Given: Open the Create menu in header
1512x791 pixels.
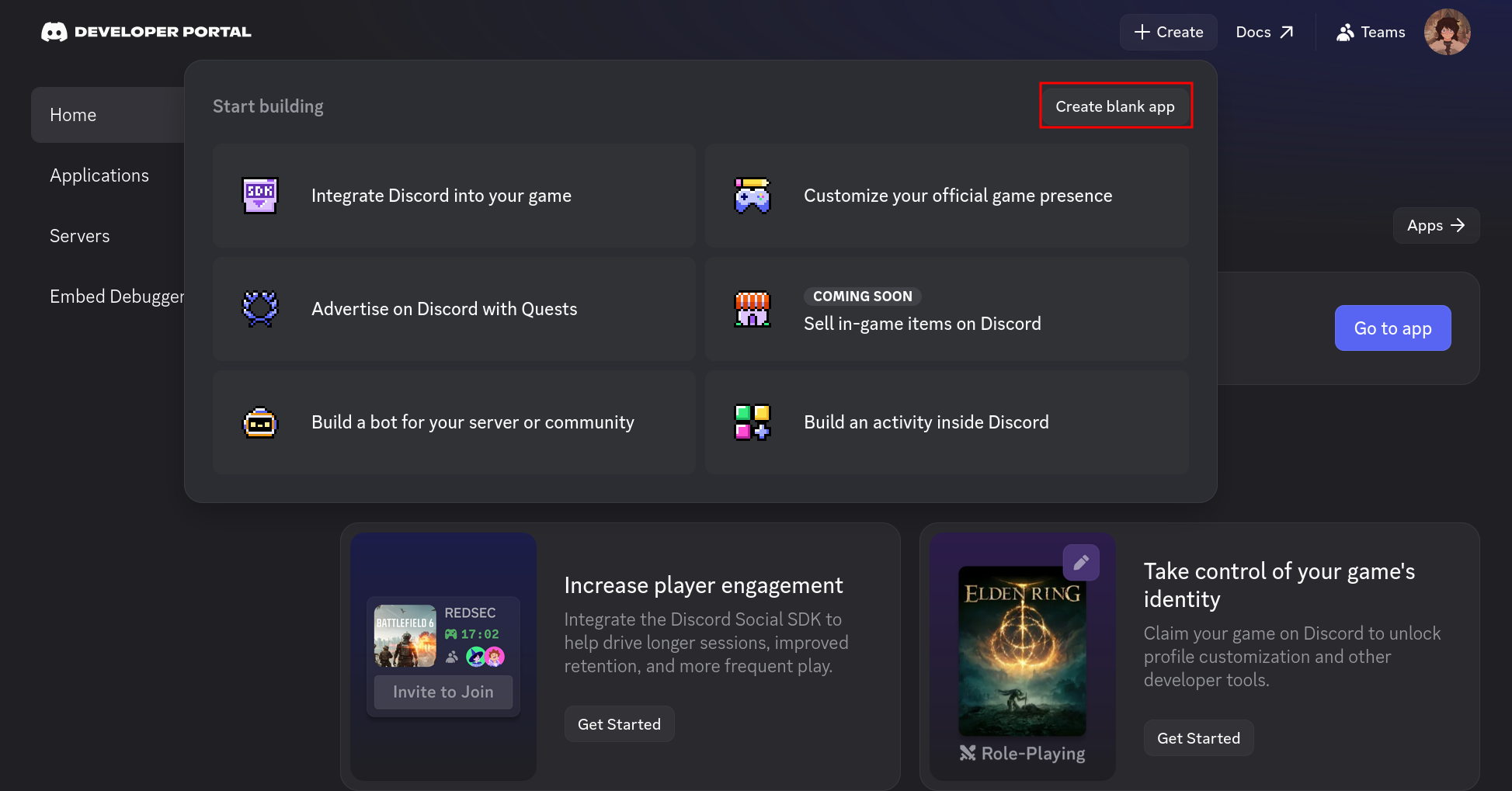Looking at the screenshot, I should pyautogui.click(x=1168, y=32).
